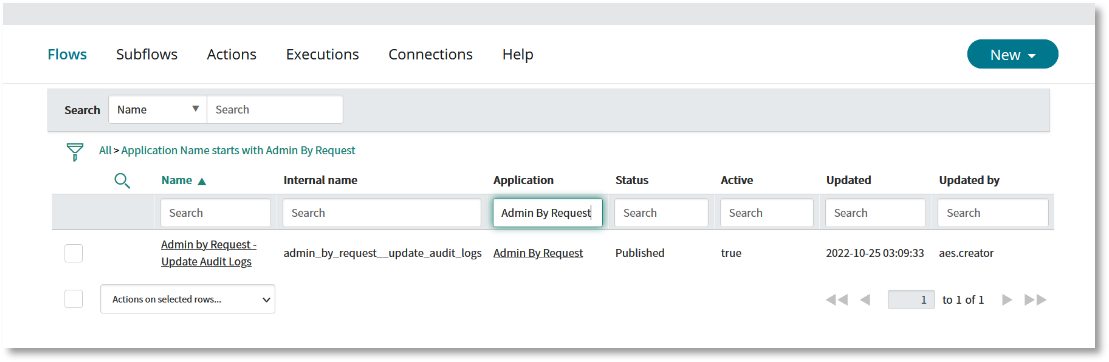The image size is (1109, 362).
Task: Sort by the Active column header
Action: point(737,180)
